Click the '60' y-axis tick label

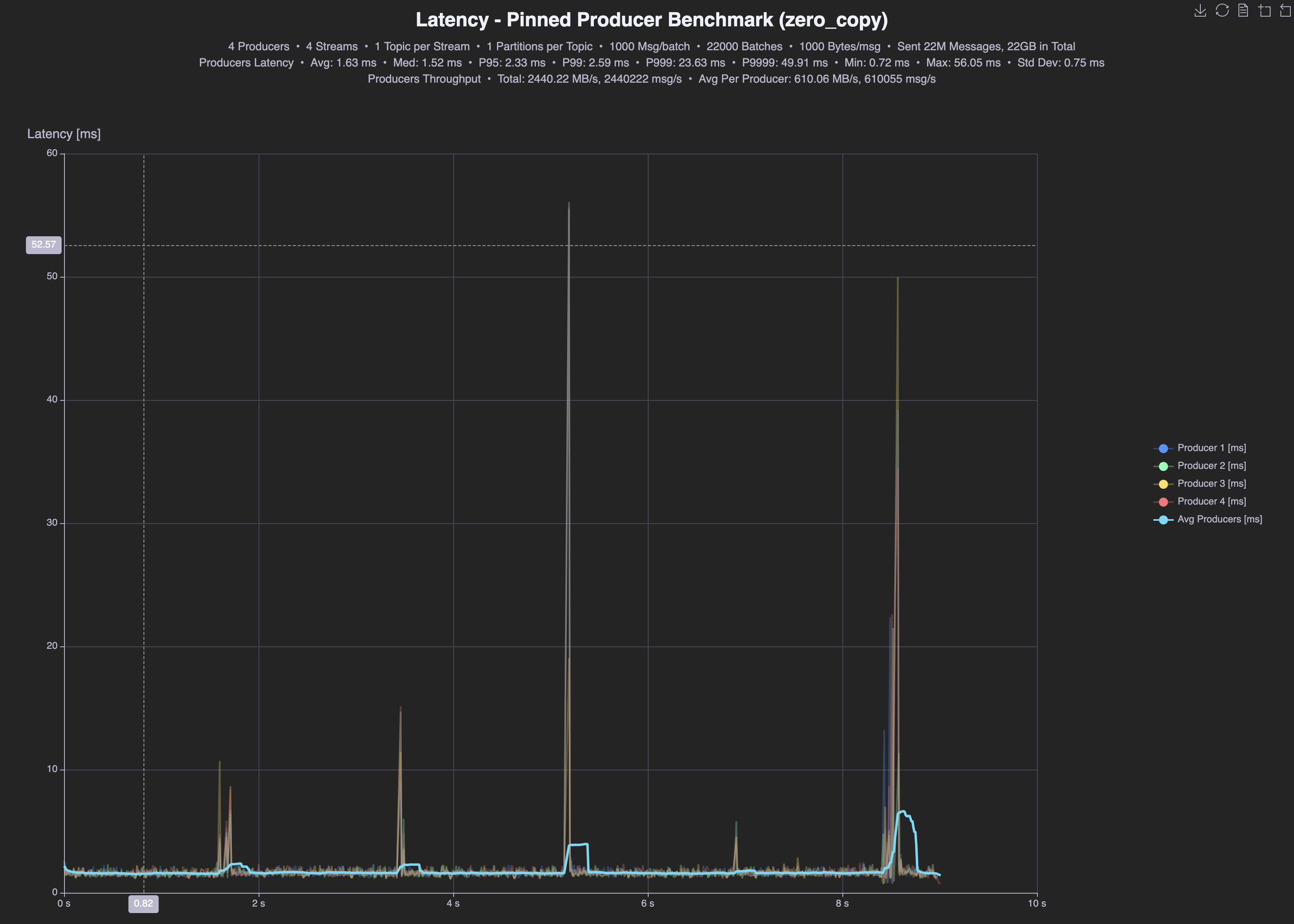(x=52, y=153)
